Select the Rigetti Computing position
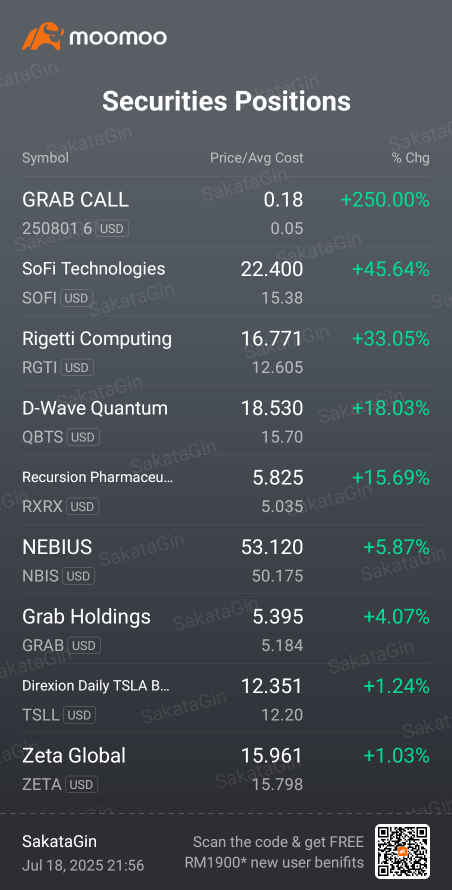 [x=226, y=351]
